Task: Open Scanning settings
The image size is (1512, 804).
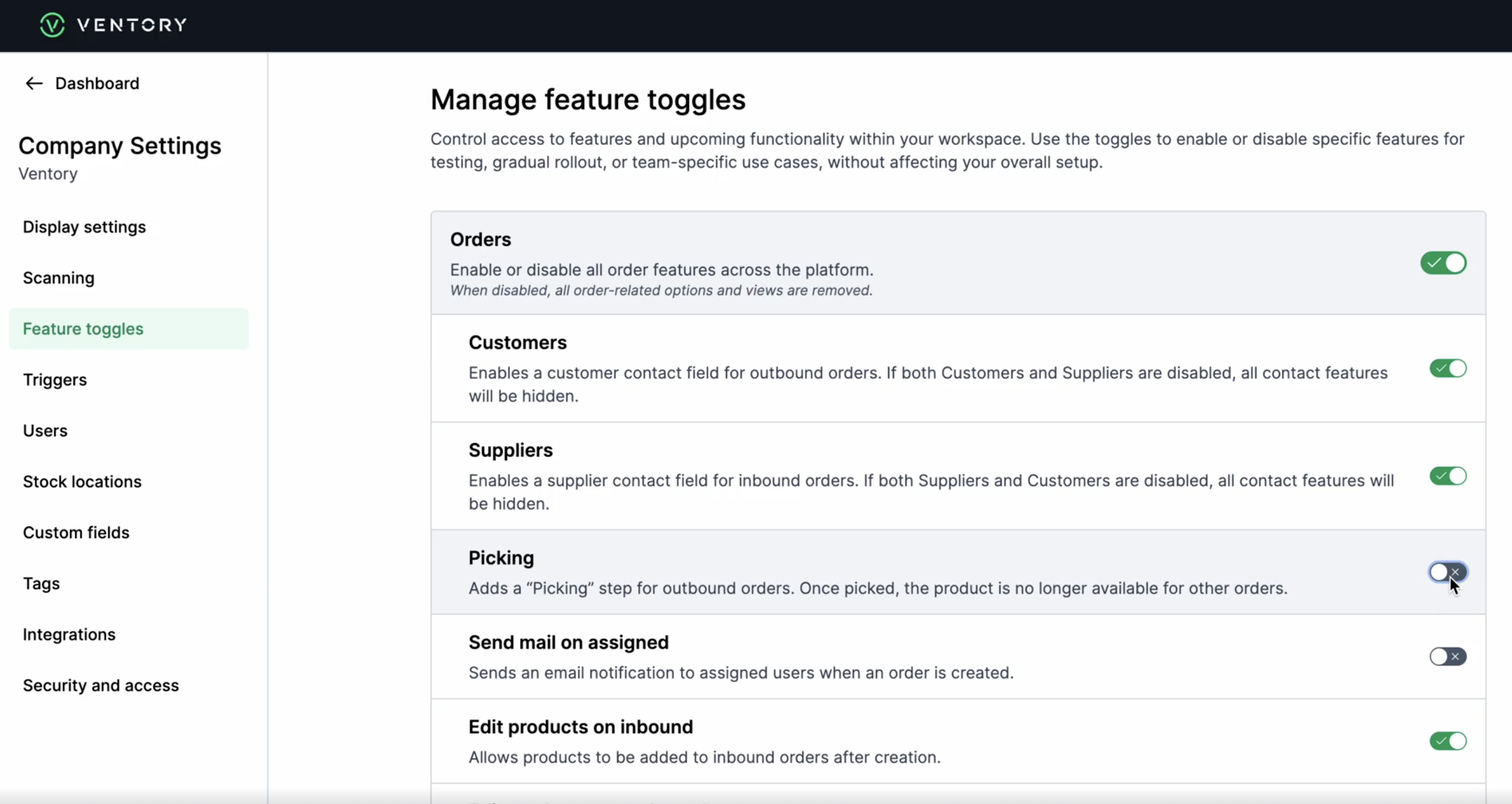Action: tap(58, 278)
